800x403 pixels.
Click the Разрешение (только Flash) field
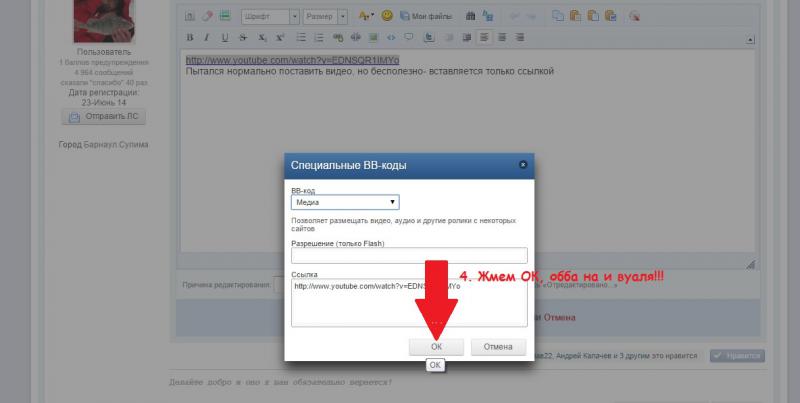(409, 256)
